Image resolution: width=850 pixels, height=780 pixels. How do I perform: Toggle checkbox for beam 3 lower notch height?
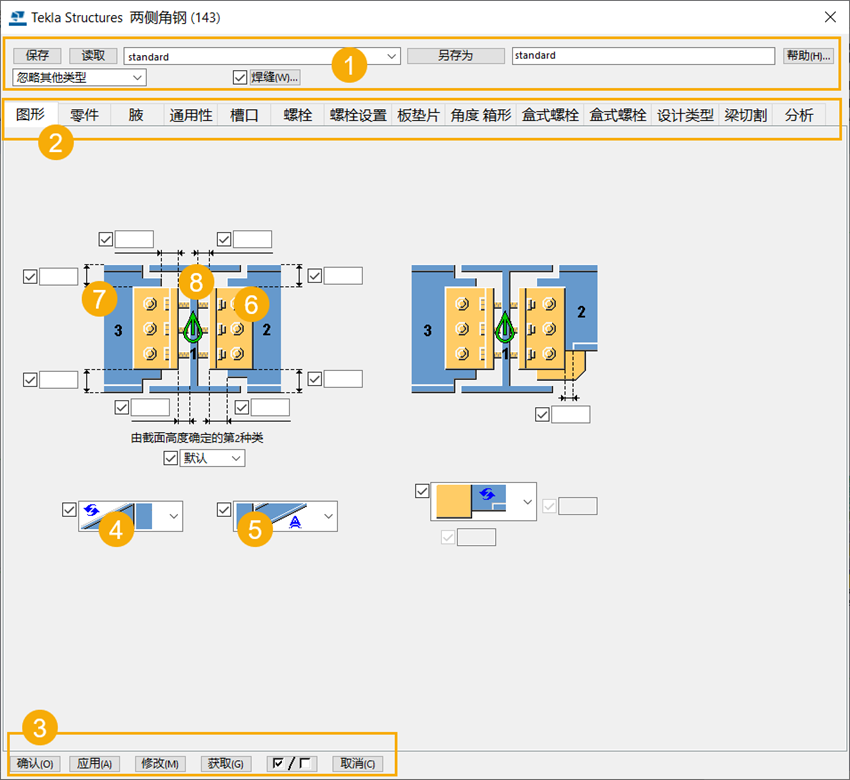click(30, 379)
